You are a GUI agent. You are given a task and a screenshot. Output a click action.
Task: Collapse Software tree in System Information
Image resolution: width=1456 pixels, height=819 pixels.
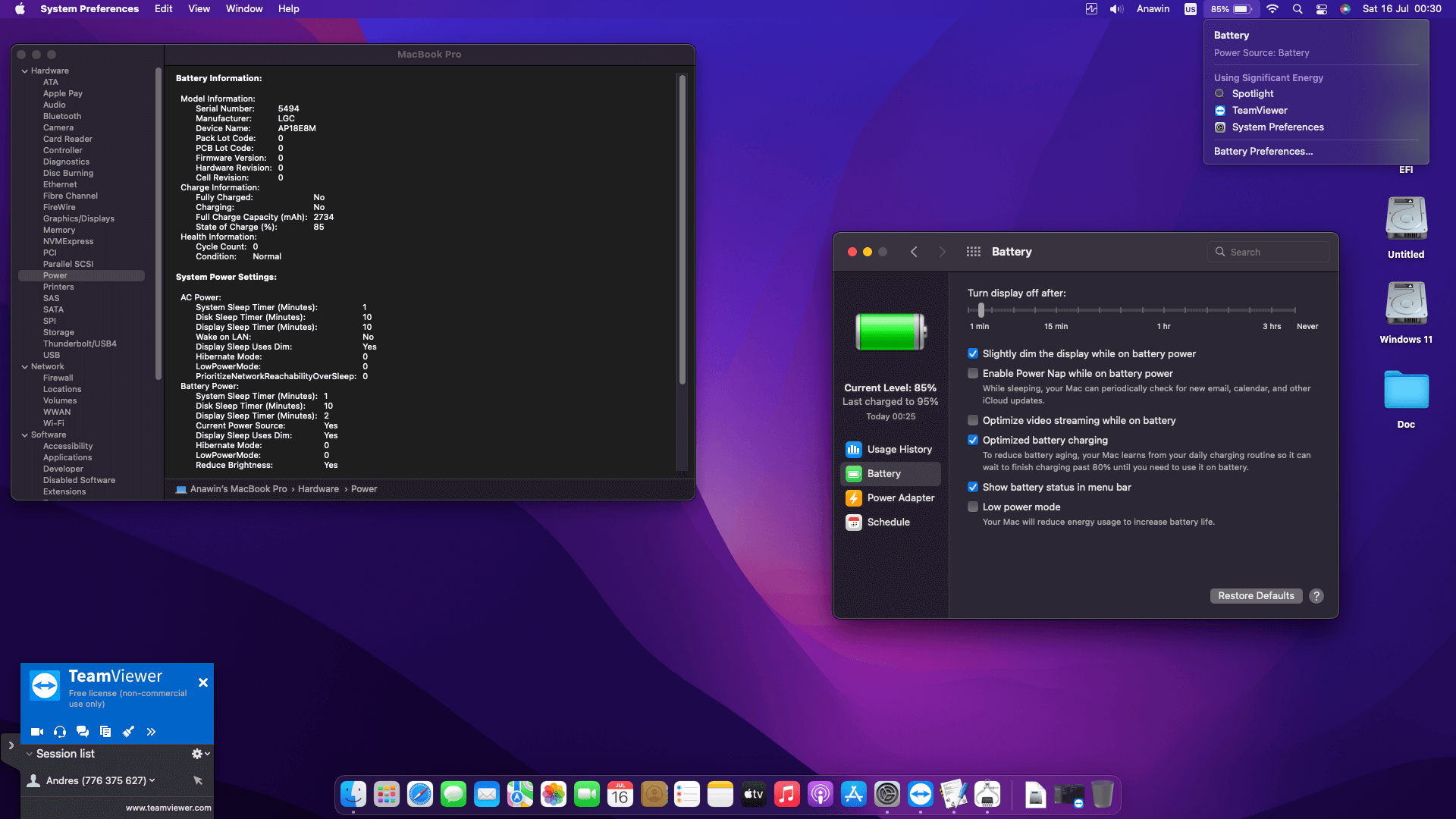25,435
